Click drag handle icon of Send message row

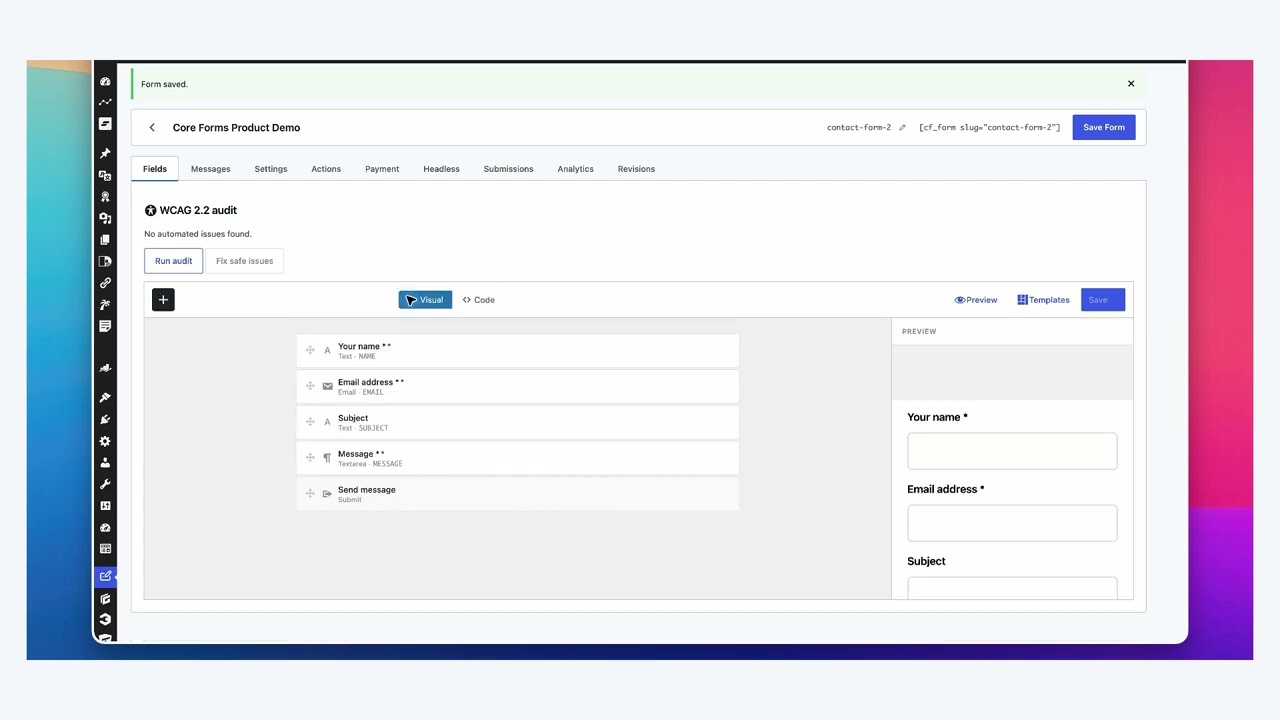click(310, 493)
